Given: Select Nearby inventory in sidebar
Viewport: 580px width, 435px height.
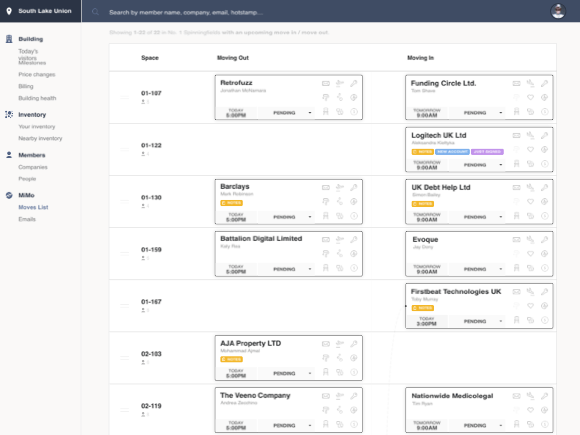Looking at the screenshot, I should click(x=40, y=139).
